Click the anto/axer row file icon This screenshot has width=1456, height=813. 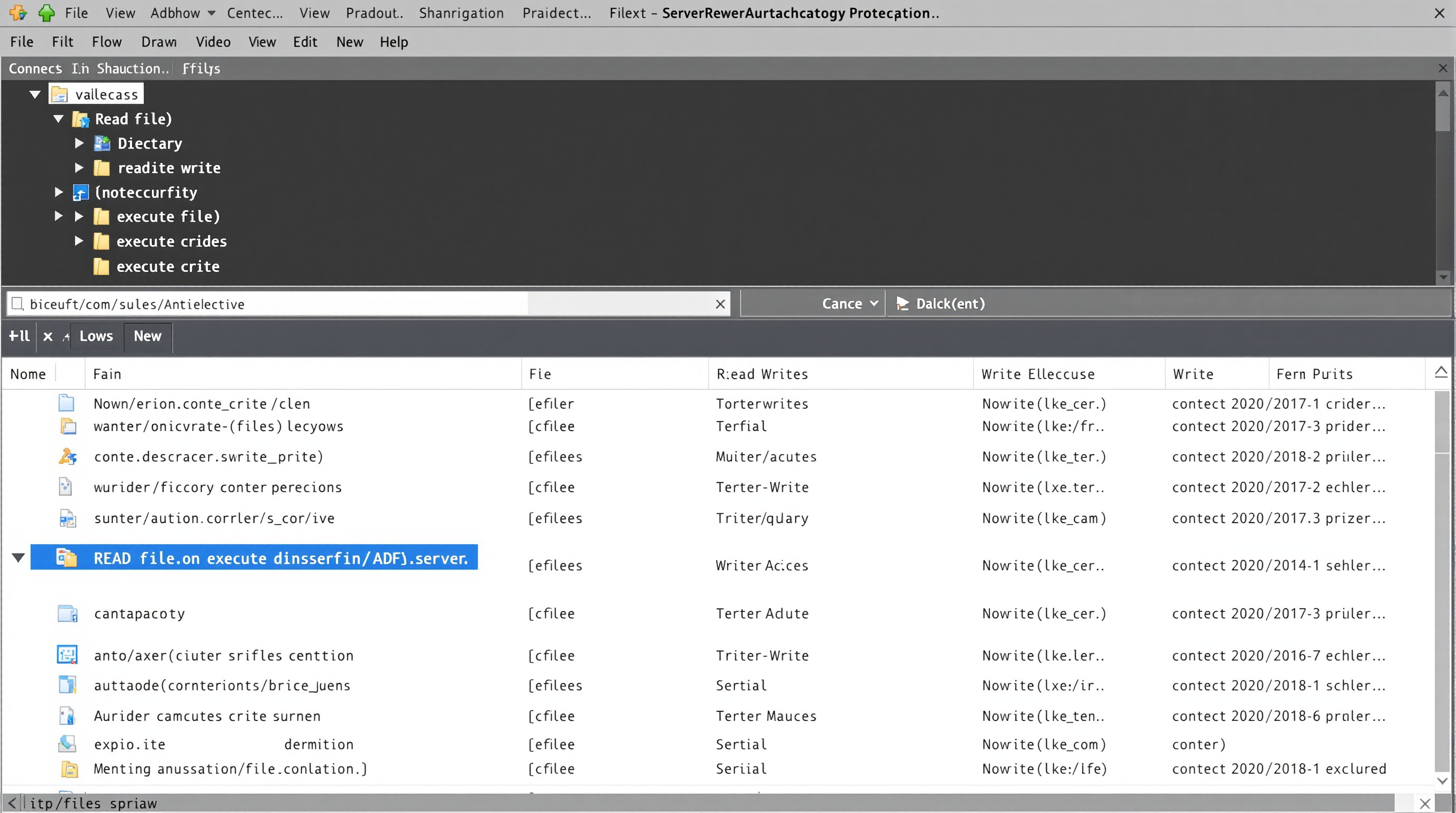tap(67, 655)
